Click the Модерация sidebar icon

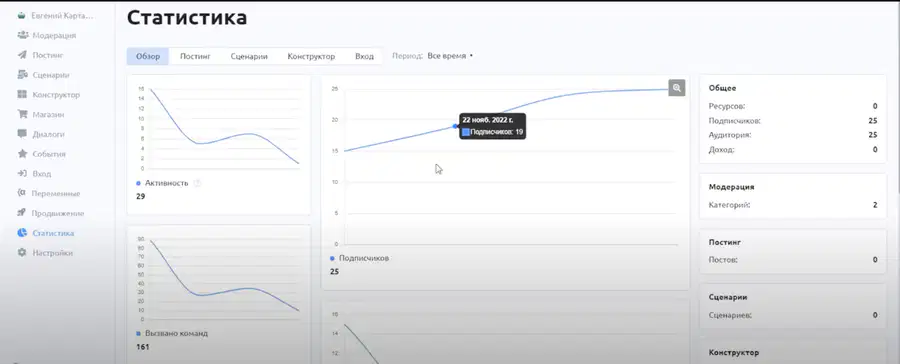pos(22,35)
